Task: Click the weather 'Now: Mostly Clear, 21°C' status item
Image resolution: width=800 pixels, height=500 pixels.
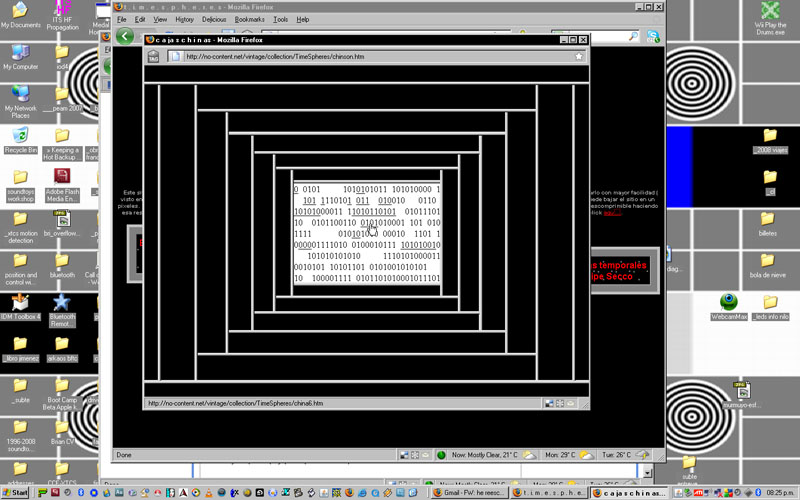Action: point(476,455)
